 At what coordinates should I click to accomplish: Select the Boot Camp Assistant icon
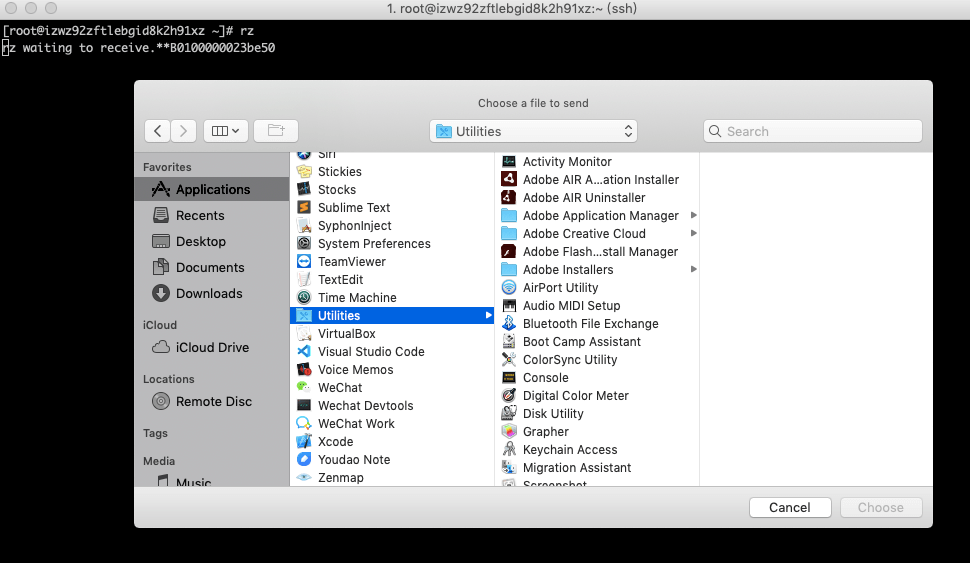point(509,341)
